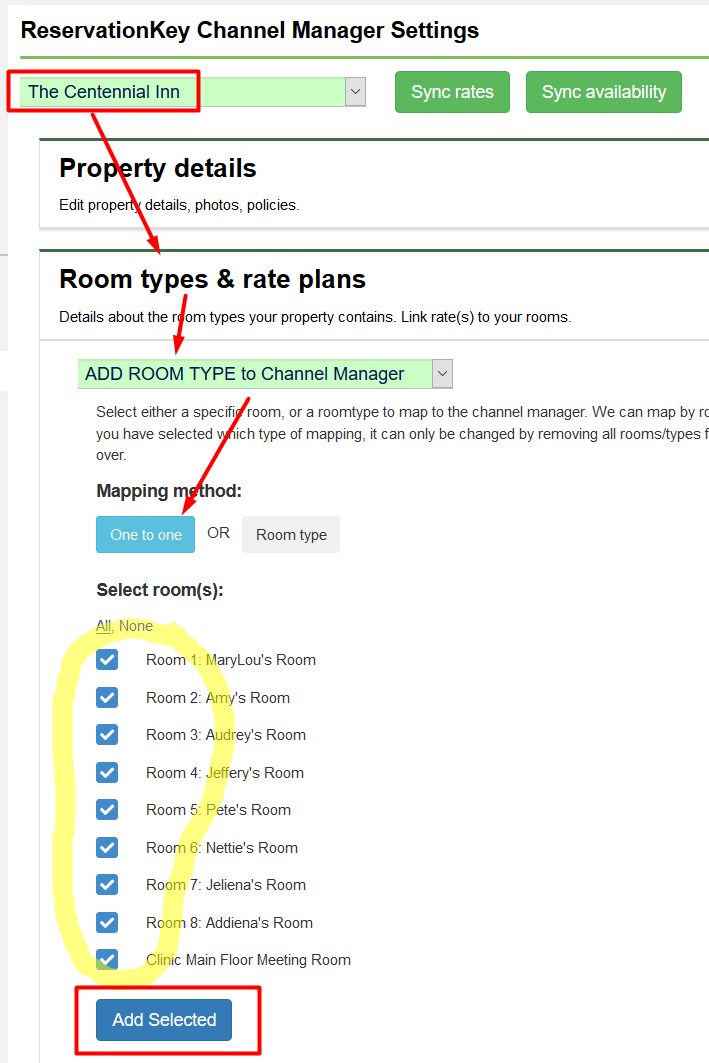Click the Sync rates button
This screenshot has height=1063, width=709.
coord(452,92)
